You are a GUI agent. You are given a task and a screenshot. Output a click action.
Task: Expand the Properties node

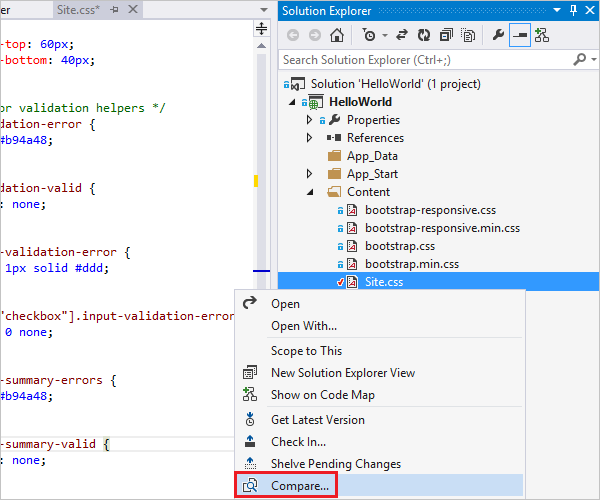coord(310,120)
